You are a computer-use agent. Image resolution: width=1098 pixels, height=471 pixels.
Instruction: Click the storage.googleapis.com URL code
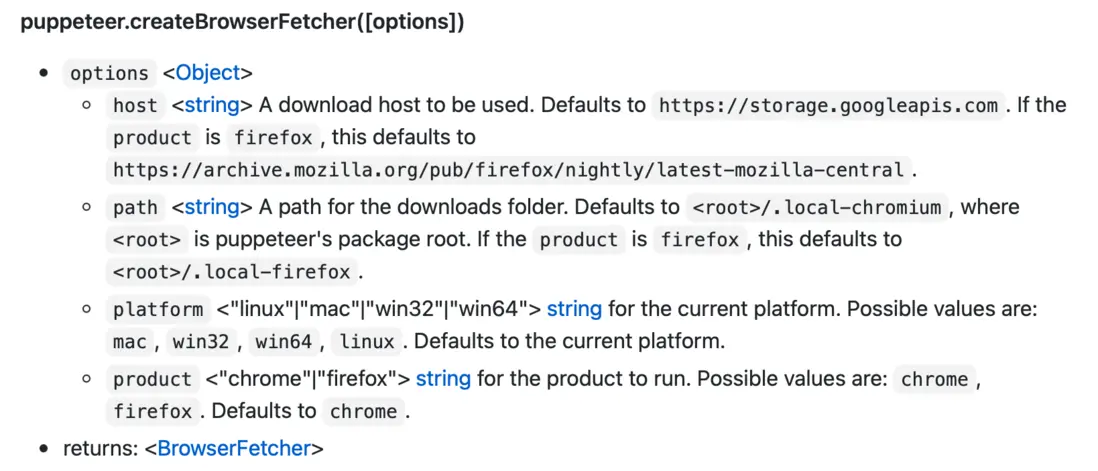pyautogui.click(x=829, y=106)
